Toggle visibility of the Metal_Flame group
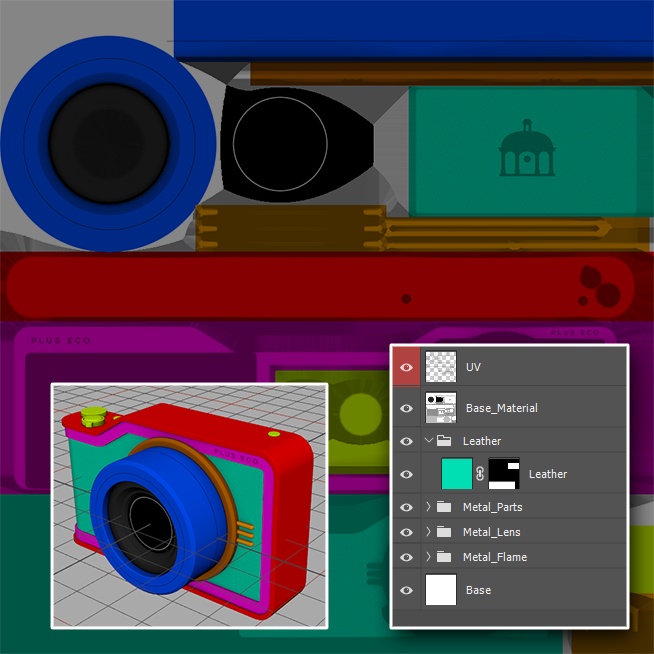Viewport: 654px width, 654px height. coord(406,557)
